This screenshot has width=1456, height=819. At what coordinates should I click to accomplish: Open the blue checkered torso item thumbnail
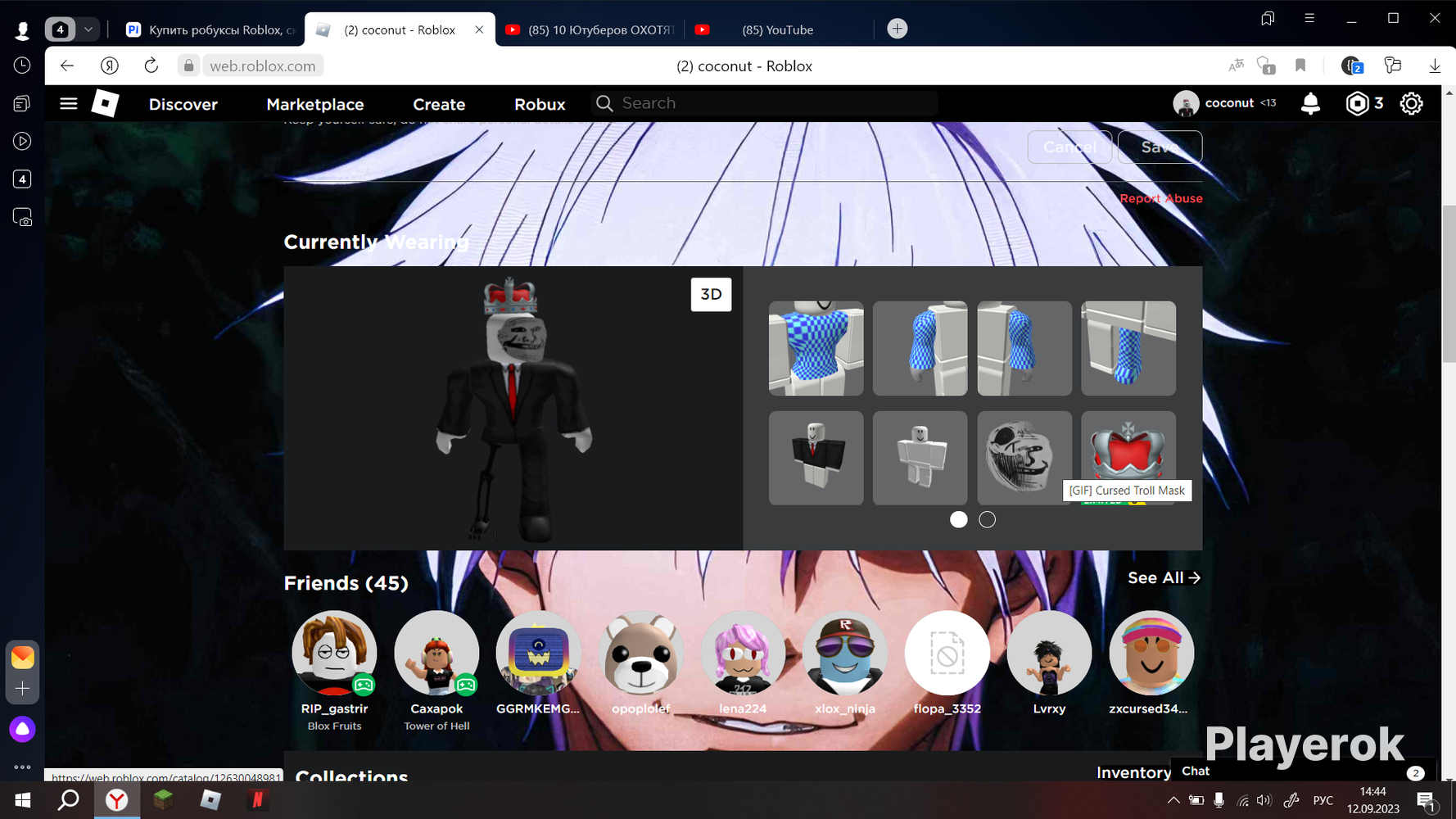click(x=816, y=348)
